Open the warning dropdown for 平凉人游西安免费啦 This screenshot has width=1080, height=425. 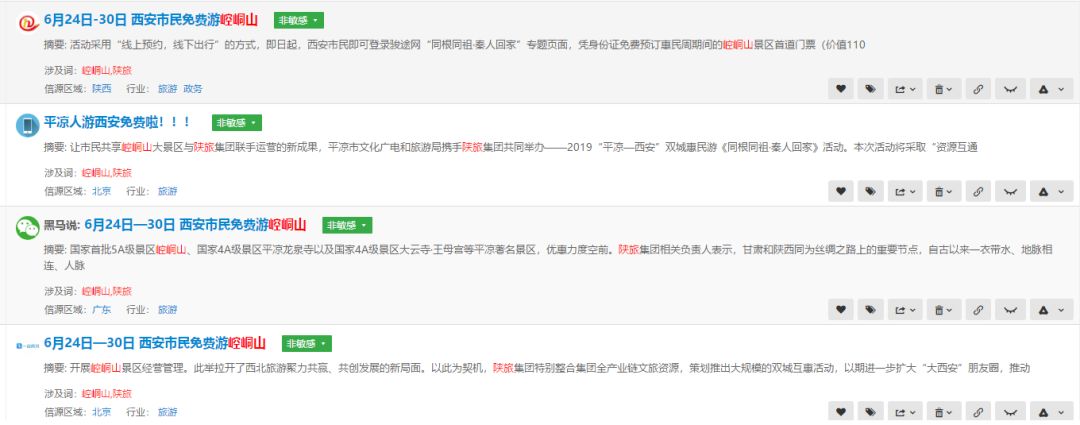pos(1052,191)
